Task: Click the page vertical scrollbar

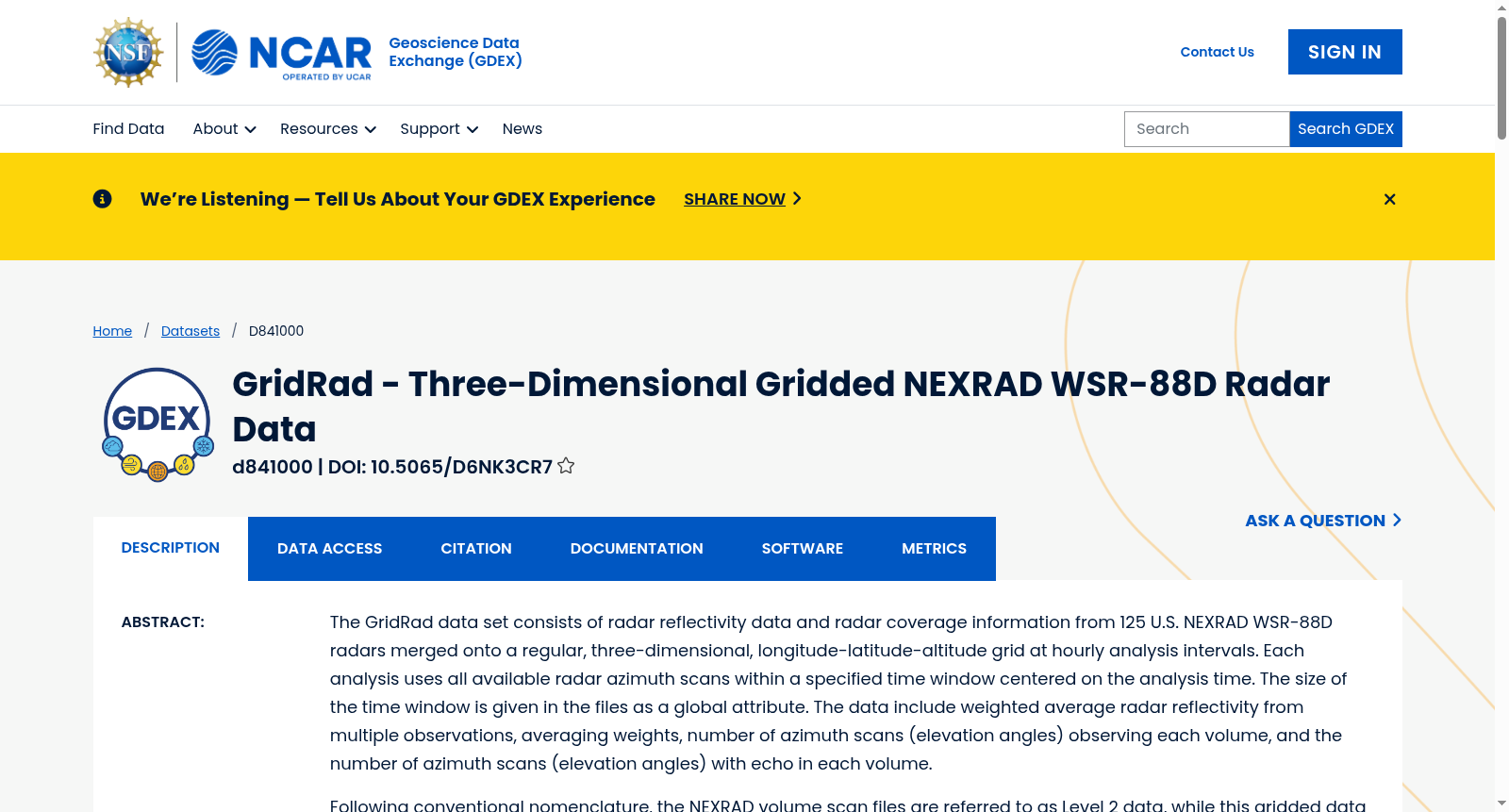Action: [1501, 78]
